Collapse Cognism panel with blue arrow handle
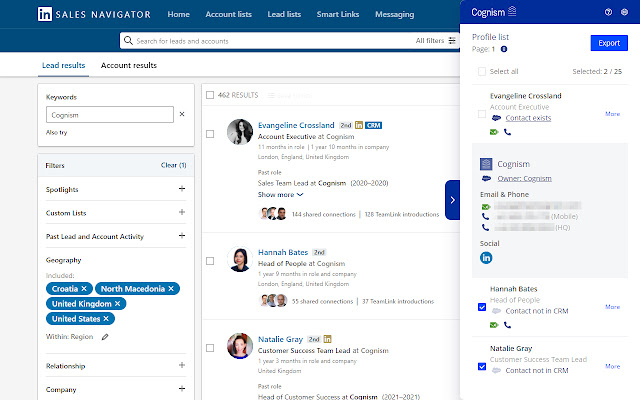The height and width of the screenshot is (400, 640). (452, 200)
